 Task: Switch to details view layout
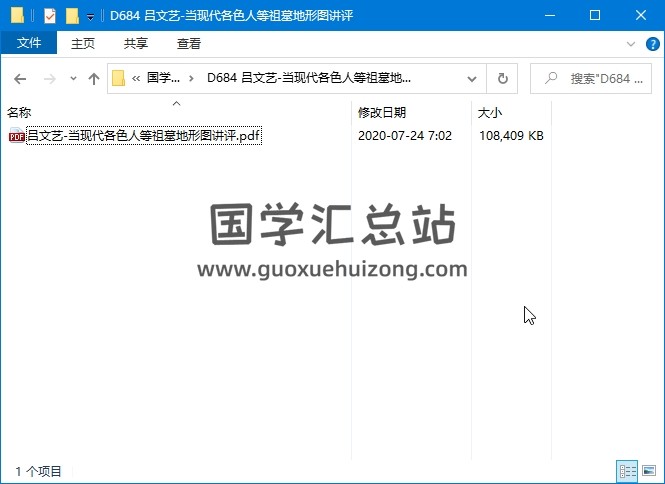pyautogui.click(x=627, y=472)
